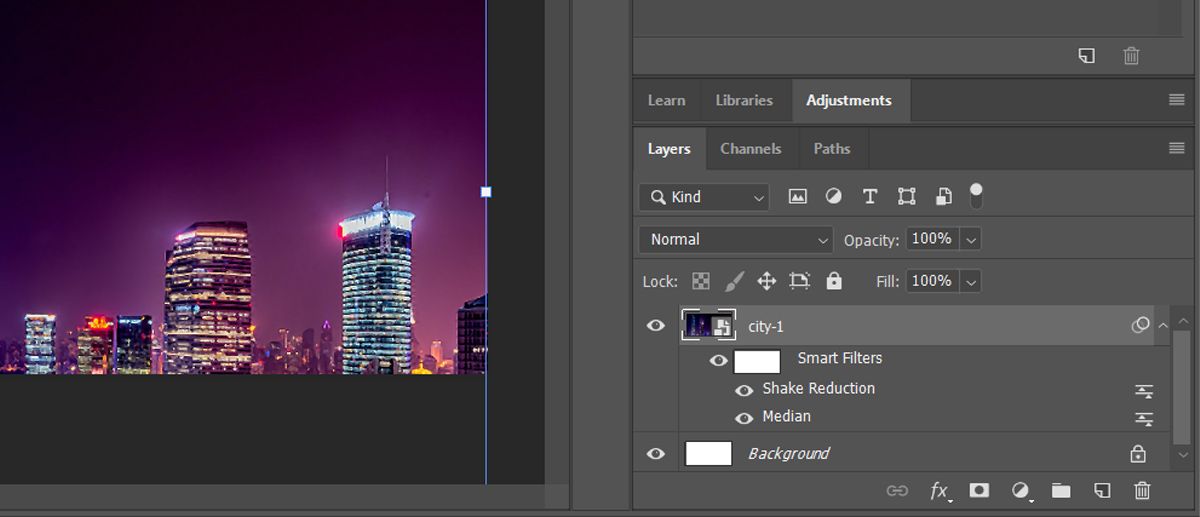Image resolution: width=1200 pixels, height=517 pixels.
Task: Click the city-1 layer name
Action: (766, 327)
